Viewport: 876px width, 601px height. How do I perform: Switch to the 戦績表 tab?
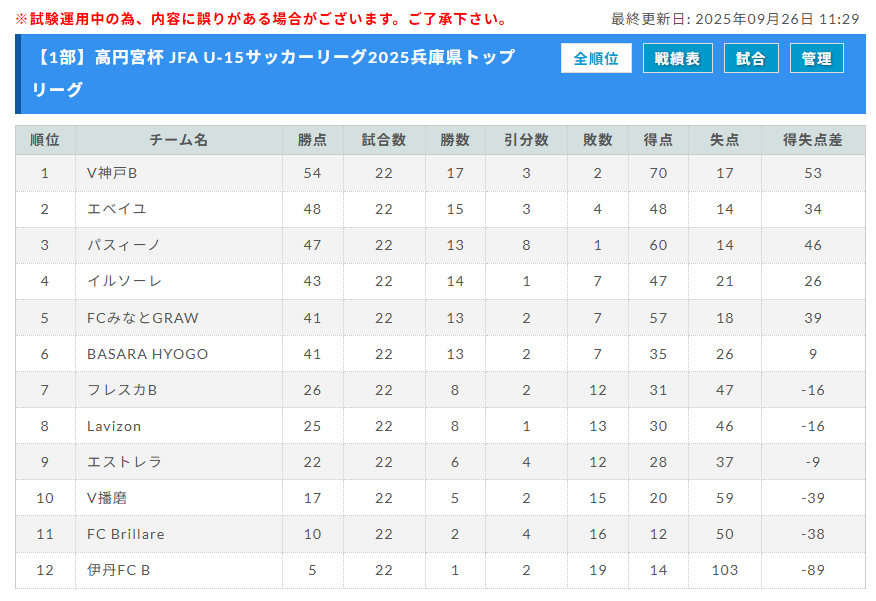click(x=677, y=59)
